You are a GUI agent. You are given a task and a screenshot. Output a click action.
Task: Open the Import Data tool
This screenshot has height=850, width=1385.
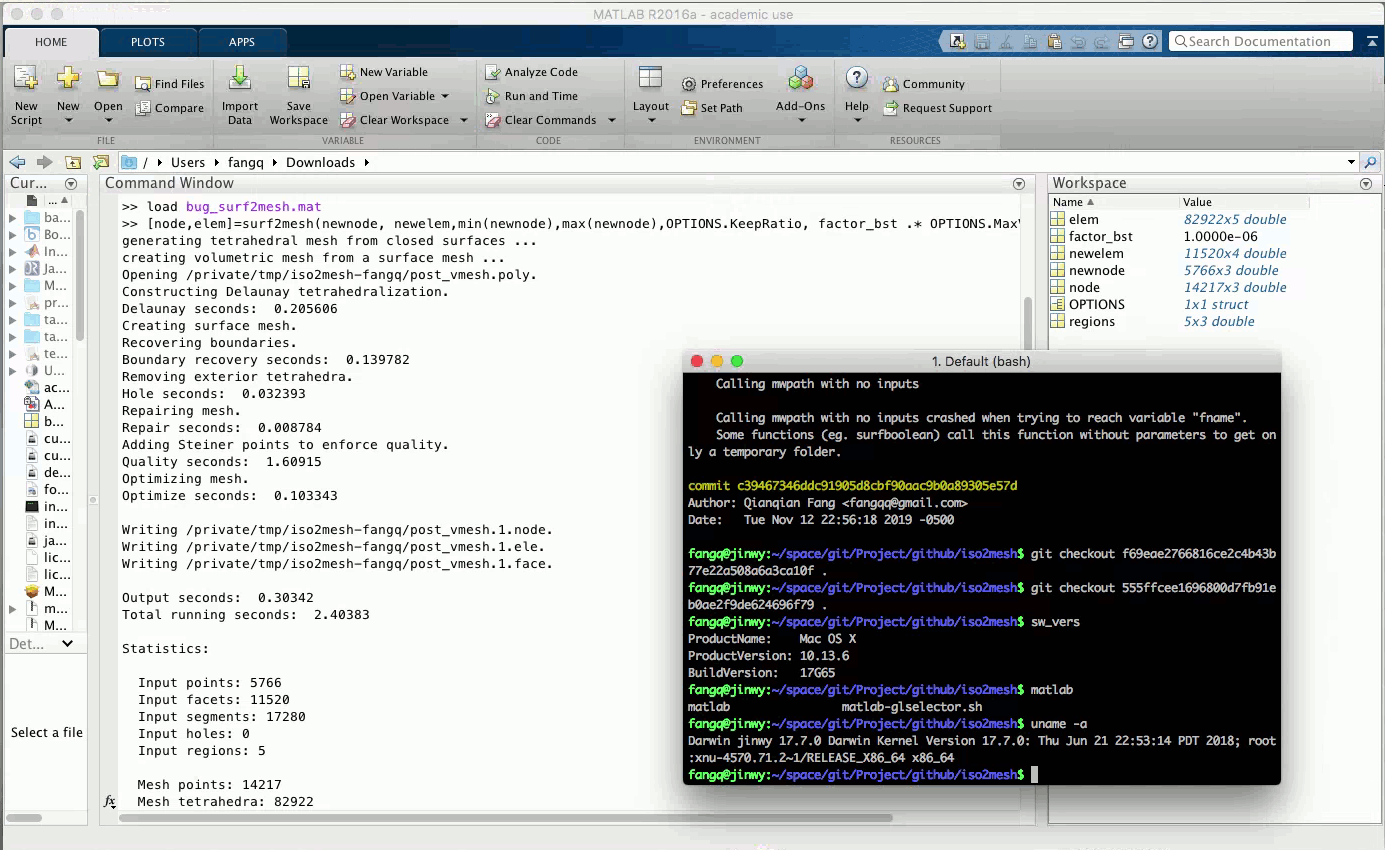pyautogui.click(x=240, y=95)
